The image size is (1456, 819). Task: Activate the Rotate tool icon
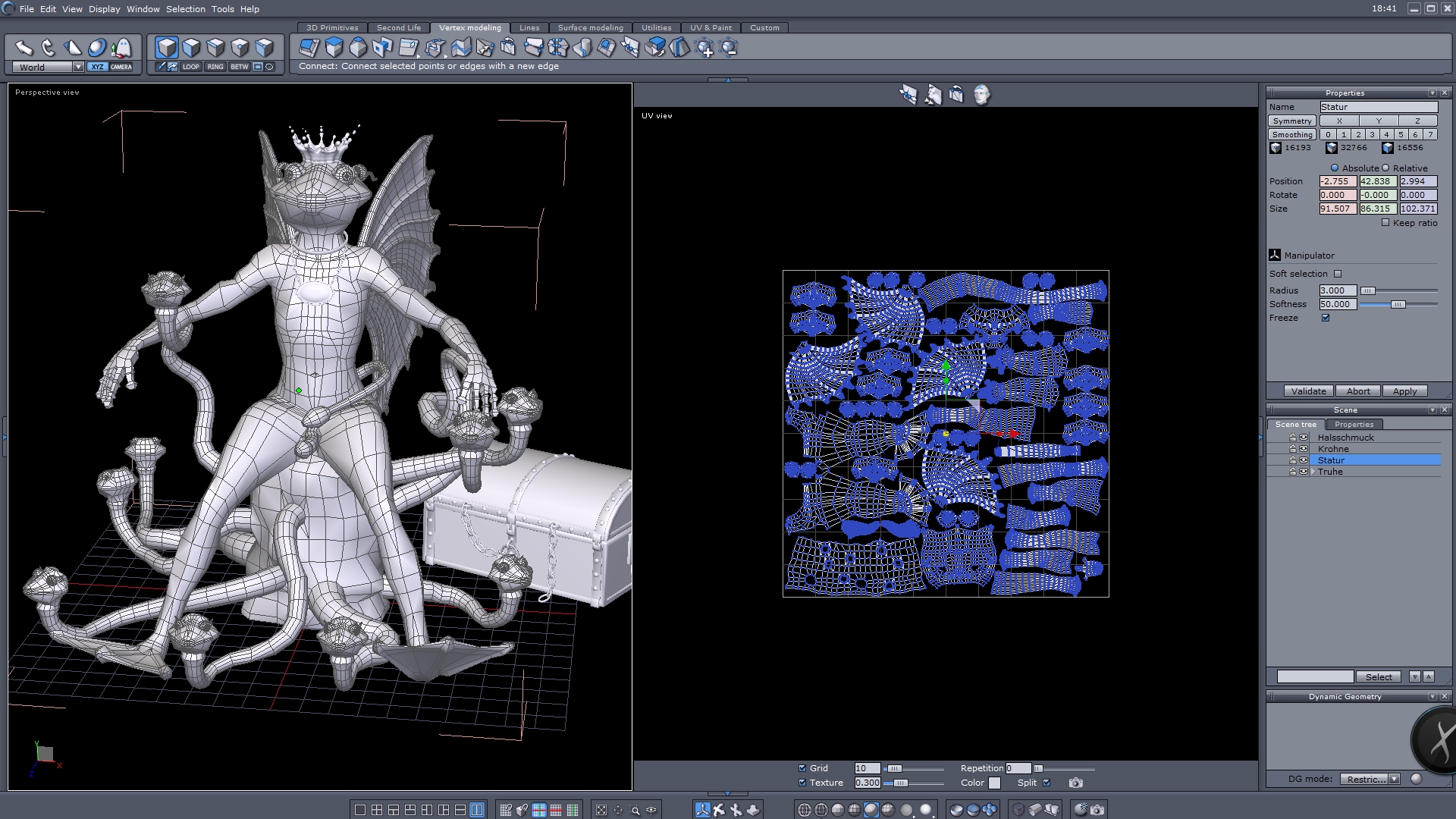(x=49, y=48)
